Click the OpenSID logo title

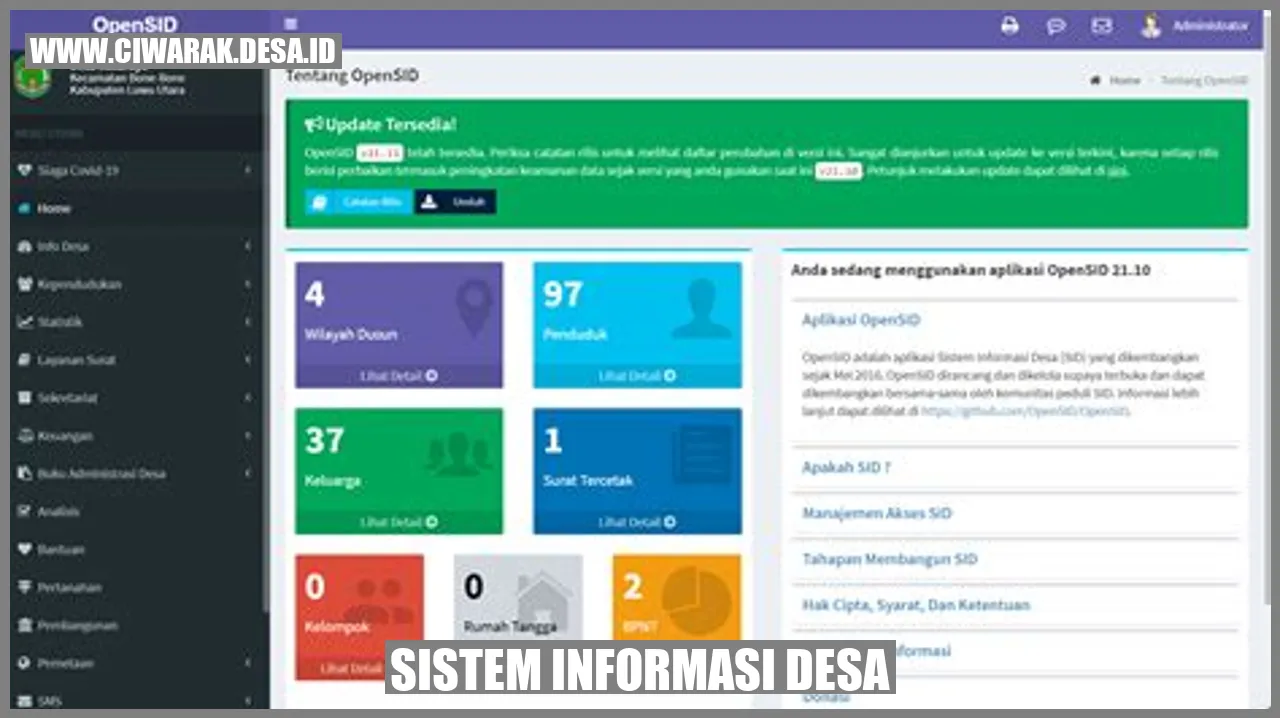(x=135, y=23)
